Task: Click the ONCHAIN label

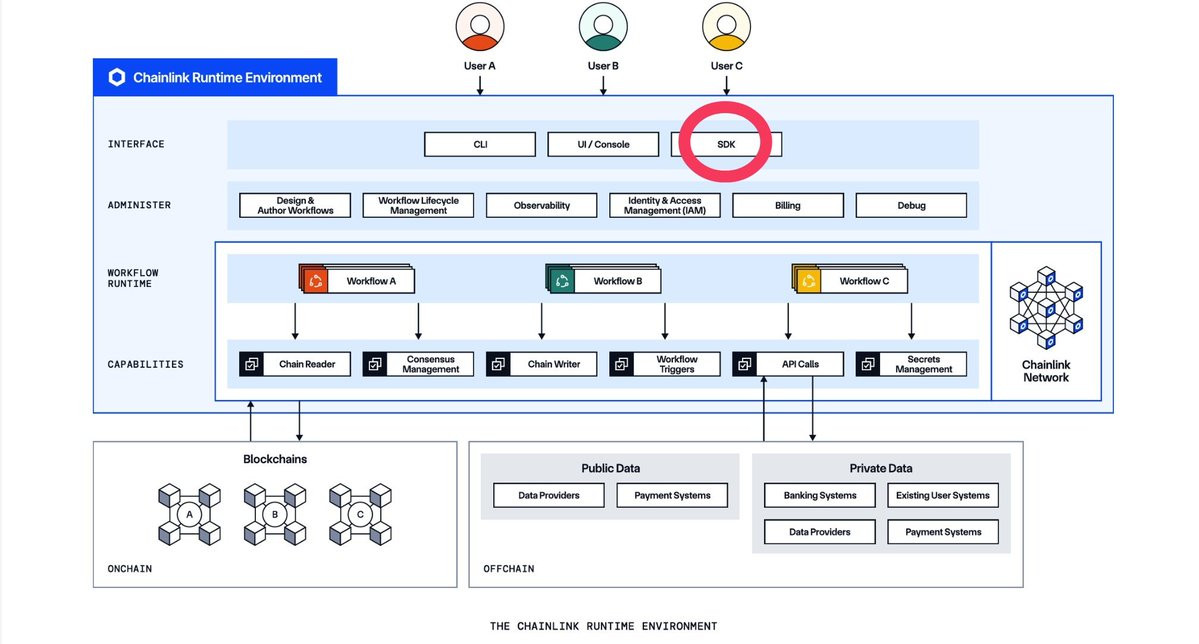Action: tap(130, 569)
